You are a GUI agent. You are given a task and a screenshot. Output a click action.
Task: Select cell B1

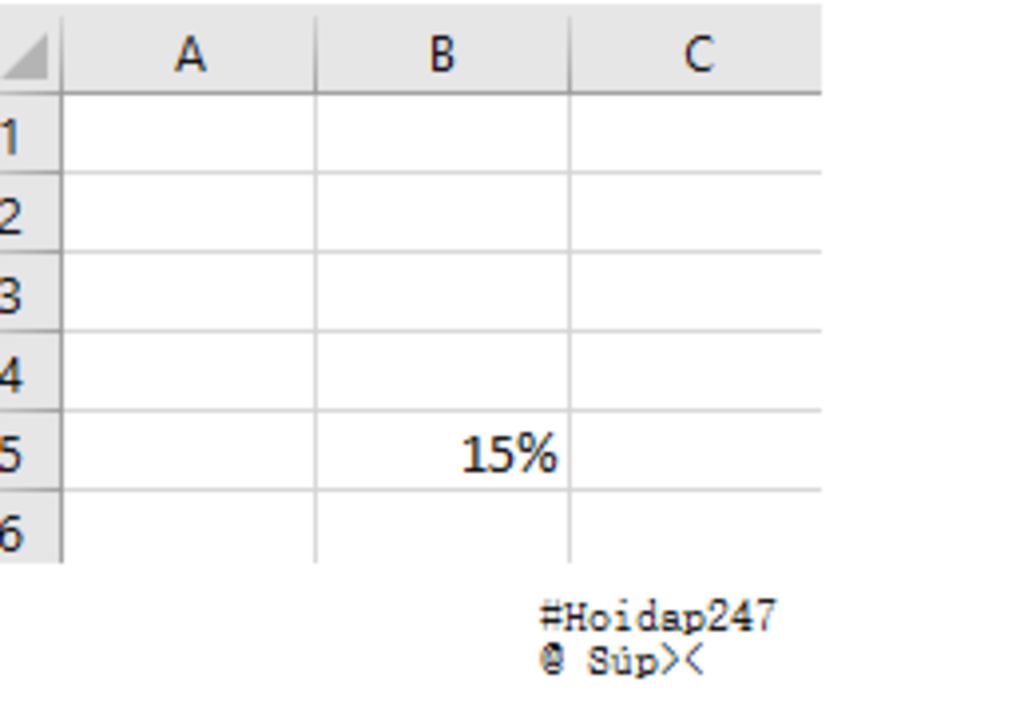point(442,135)
